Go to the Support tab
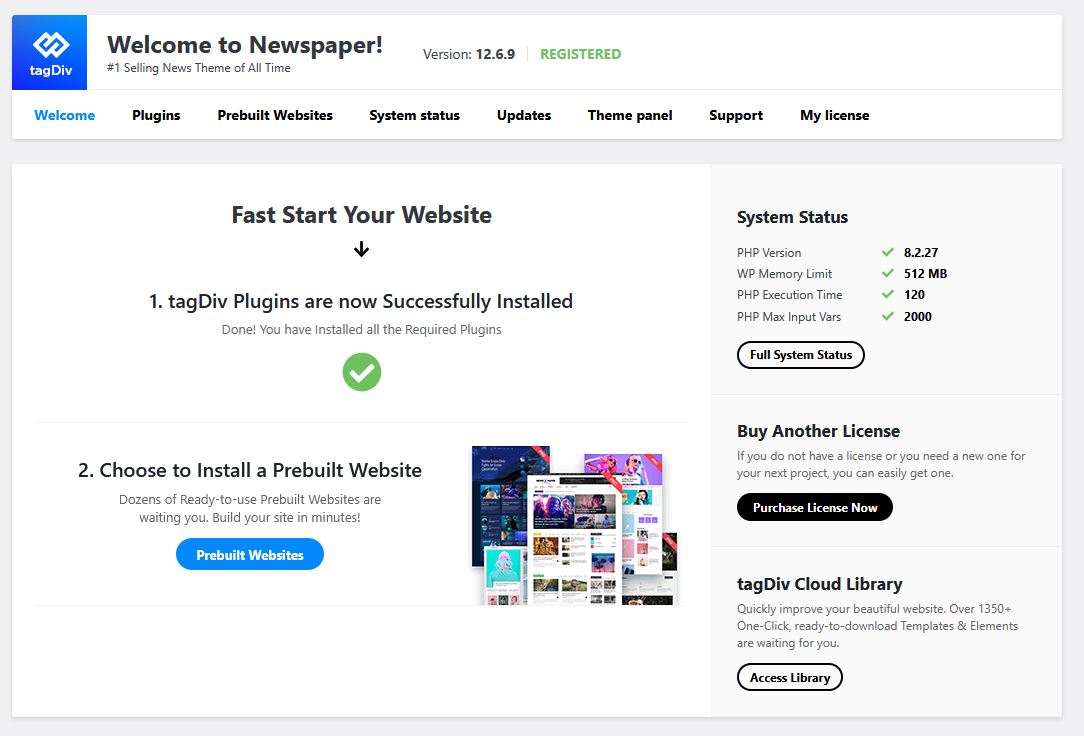 click(736, 115)
